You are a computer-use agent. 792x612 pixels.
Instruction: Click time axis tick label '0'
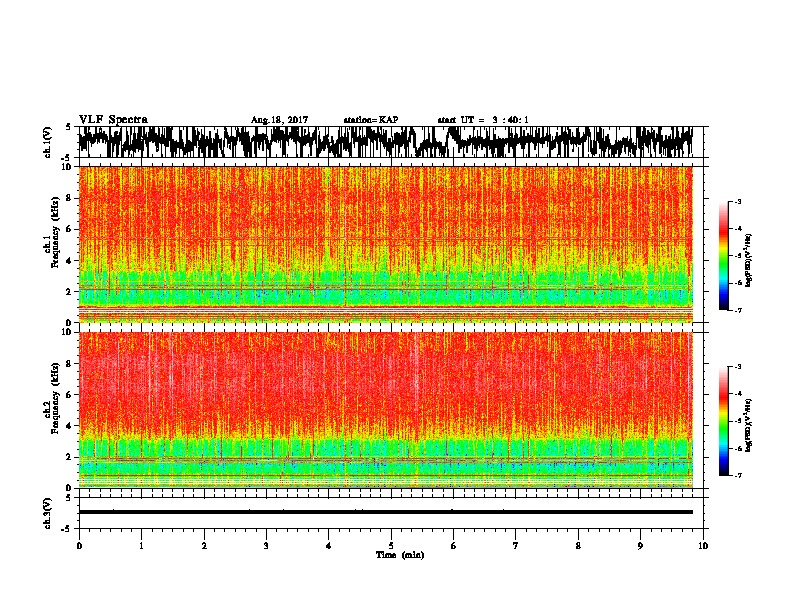tap(79, 546)
